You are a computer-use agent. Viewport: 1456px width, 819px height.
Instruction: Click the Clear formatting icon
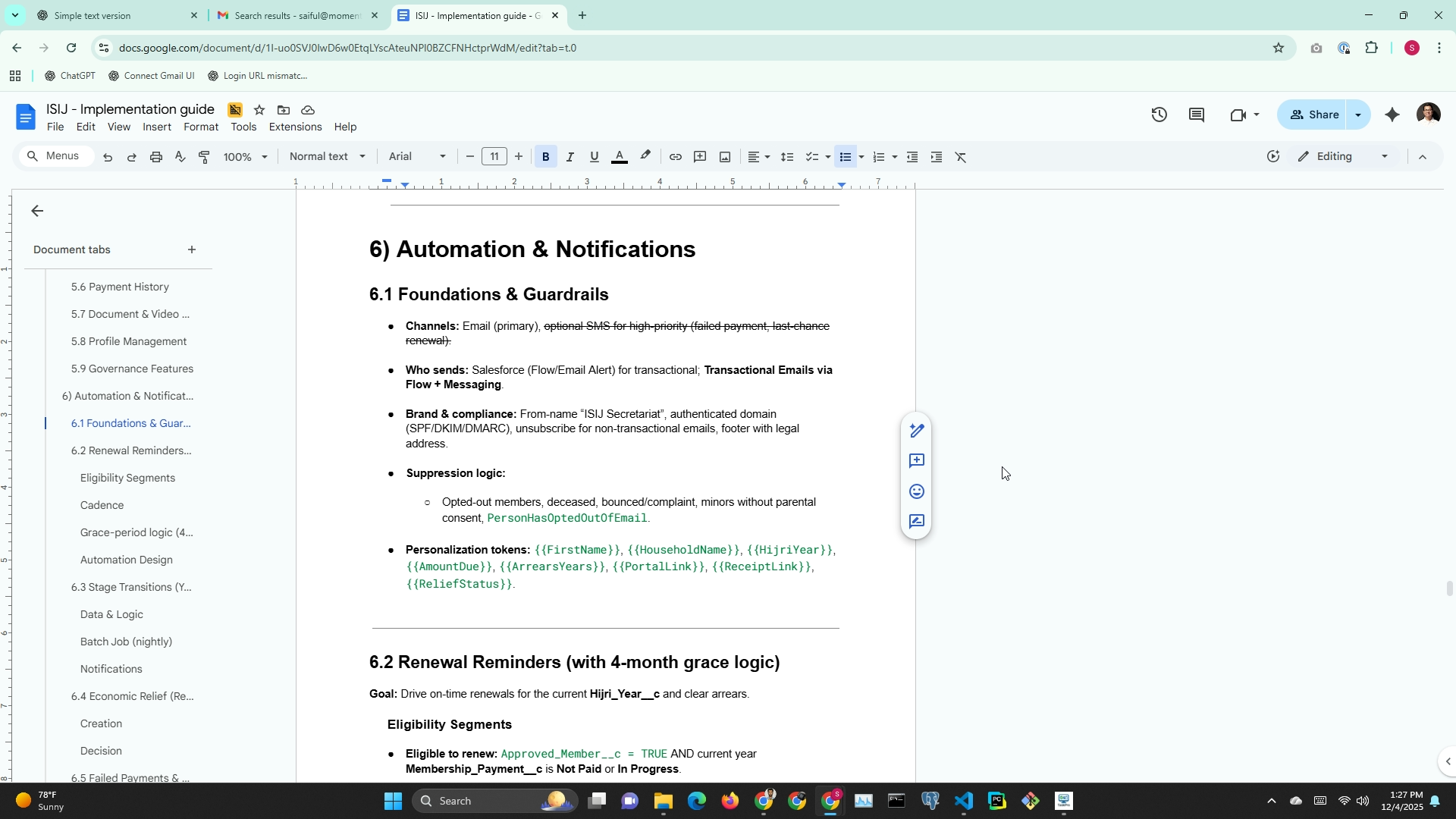tap(960, 157)
